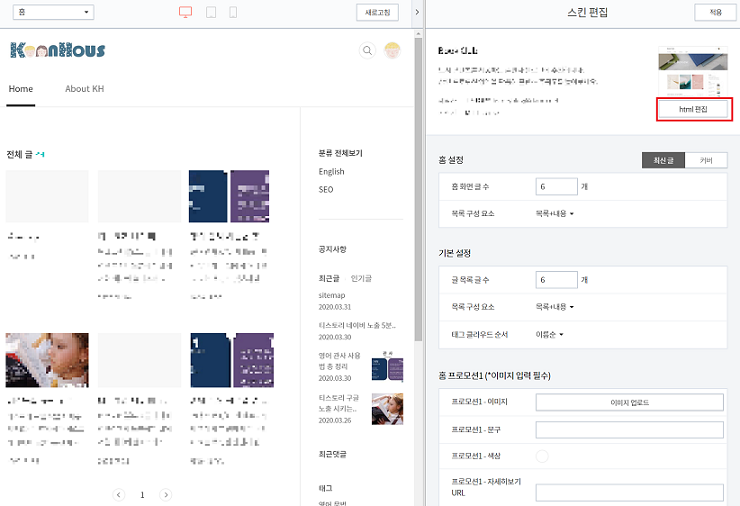Open SEO category link

click(326, 189)
